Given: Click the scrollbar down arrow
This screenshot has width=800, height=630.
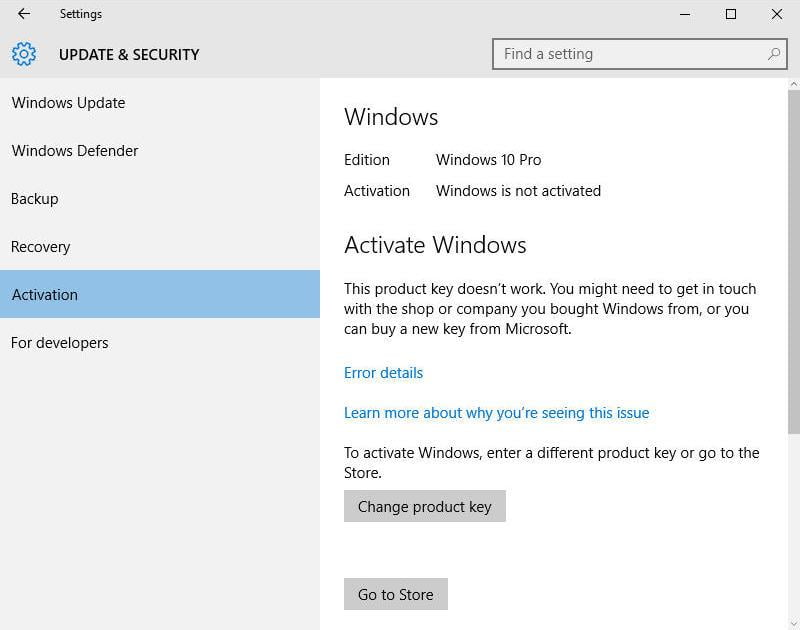Looking at the screenshot, I should [794, 623].
